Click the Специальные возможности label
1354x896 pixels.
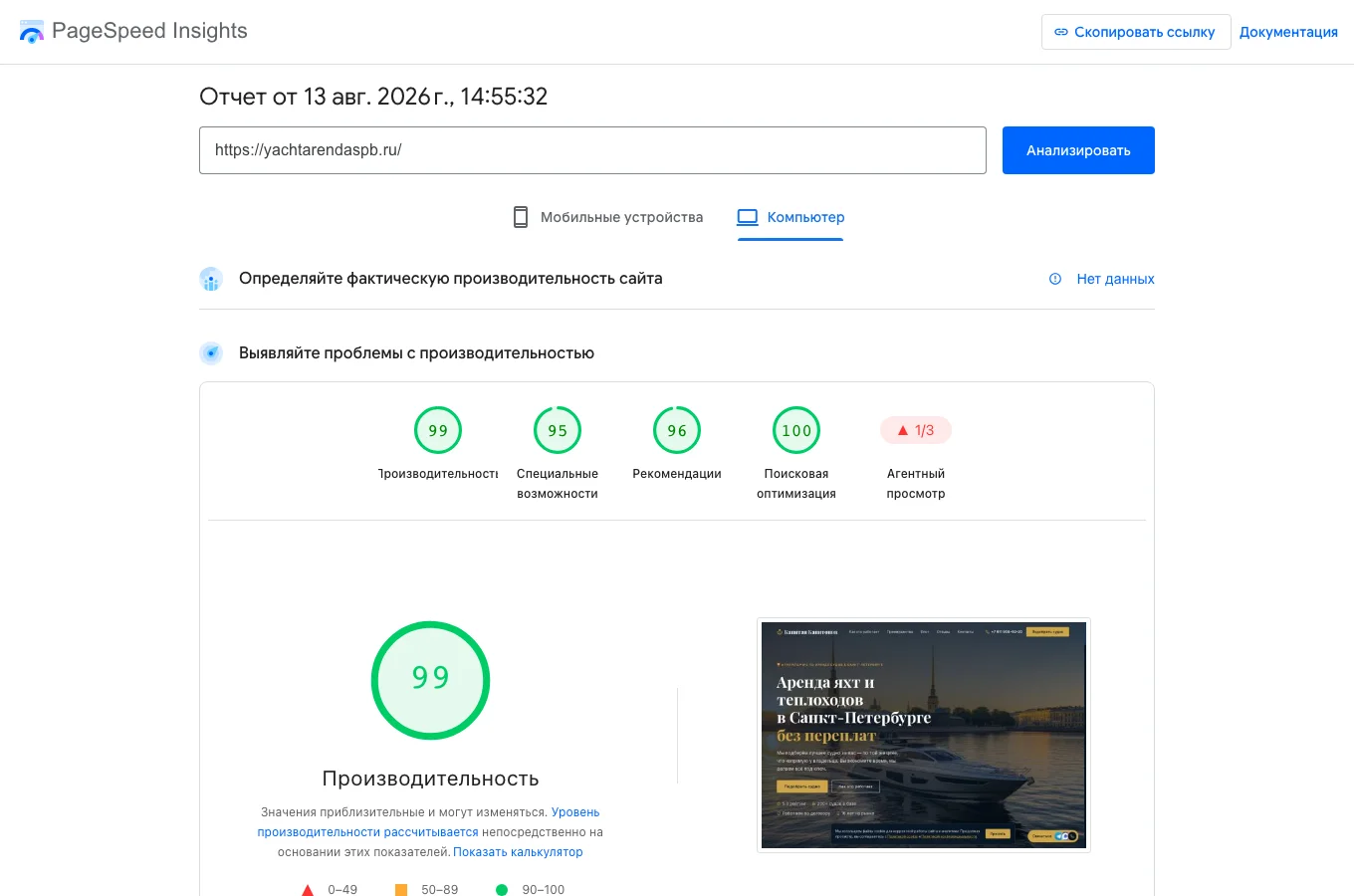coord(558,484)
